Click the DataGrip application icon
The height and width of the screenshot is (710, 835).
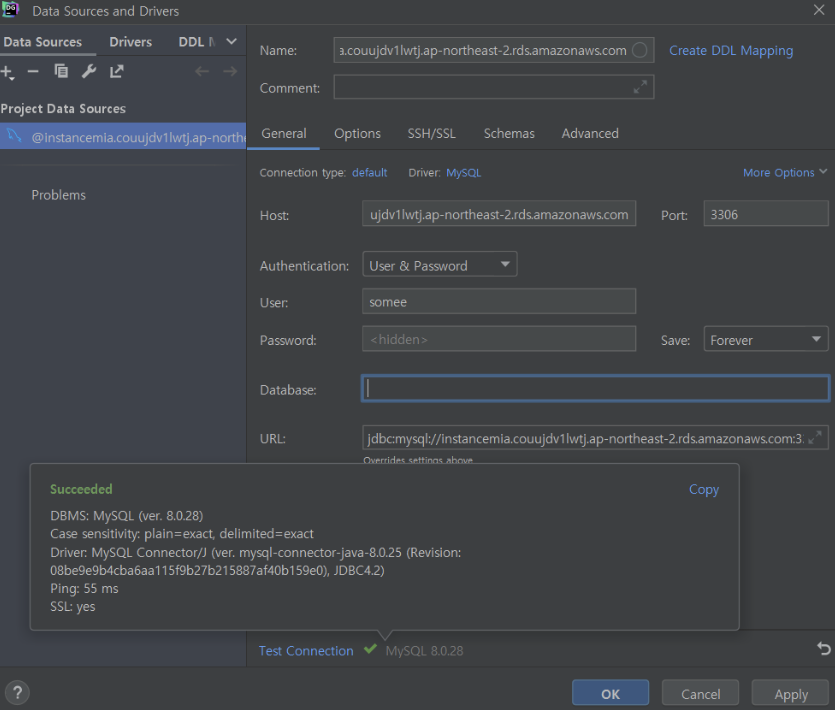pyautogui.click(x=10, y=9)
